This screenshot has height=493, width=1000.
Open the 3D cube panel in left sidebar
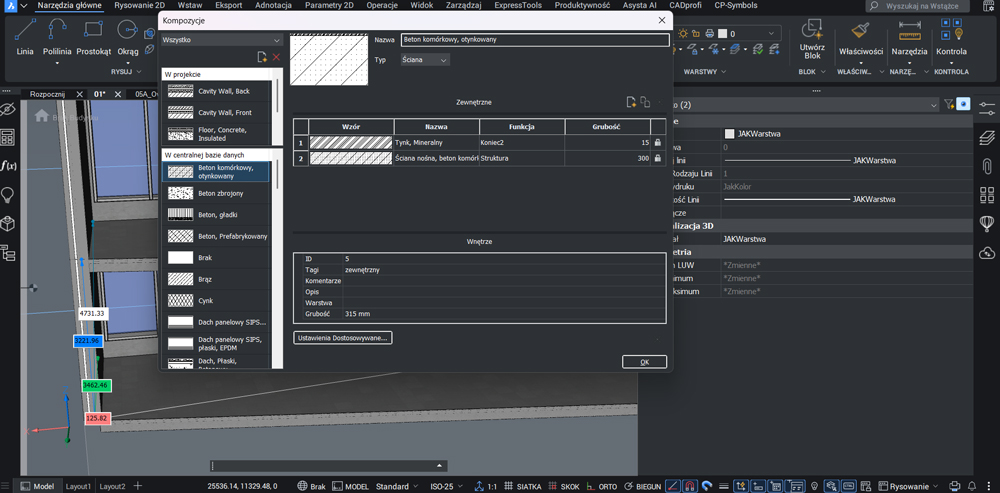pyautogui.click(x=8, y=224)
